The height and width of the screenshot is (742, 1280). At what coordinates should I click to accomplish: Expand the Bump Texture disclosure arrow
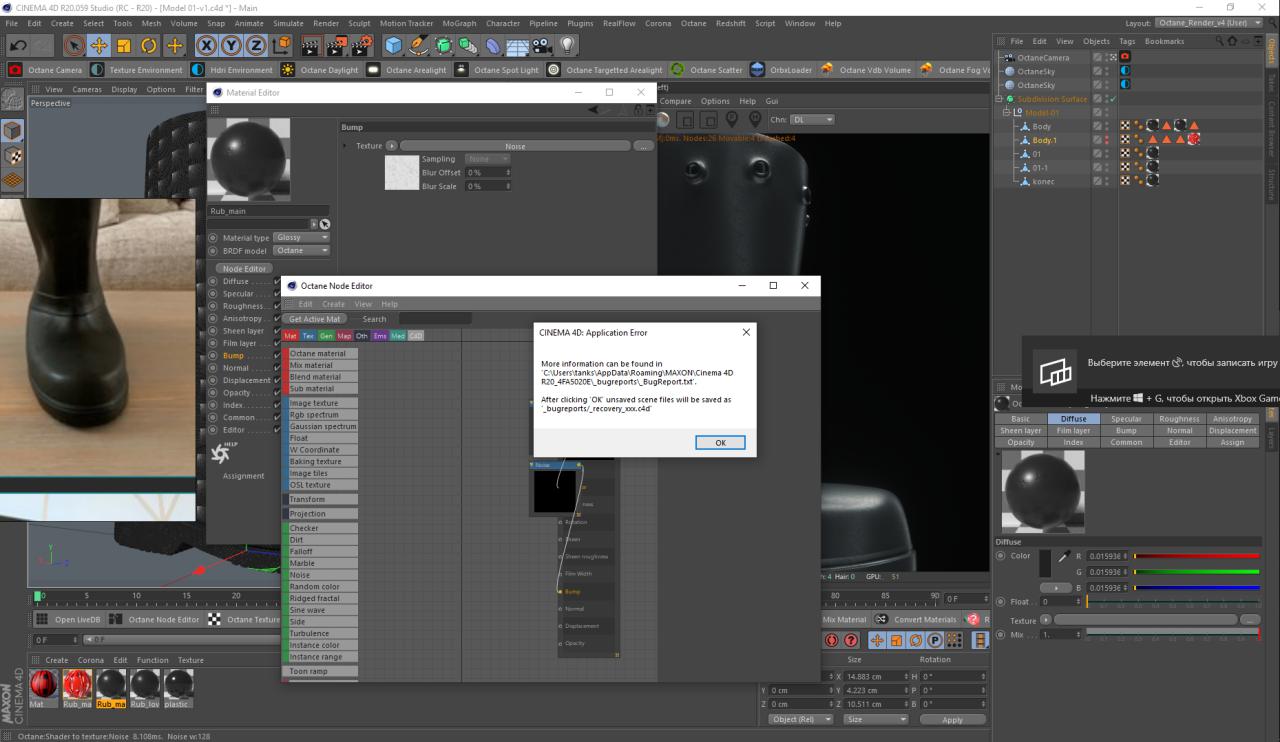click(x=347, y=146)
